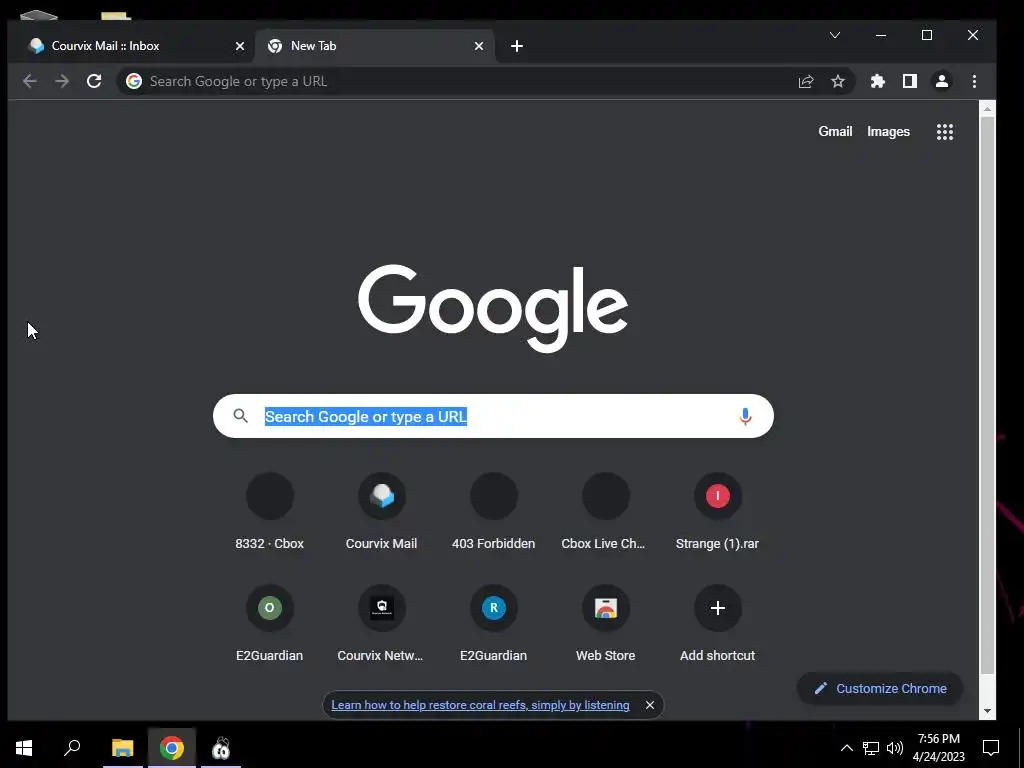
Task: Close the New Tab tab
Action: (x=479, y=46)
